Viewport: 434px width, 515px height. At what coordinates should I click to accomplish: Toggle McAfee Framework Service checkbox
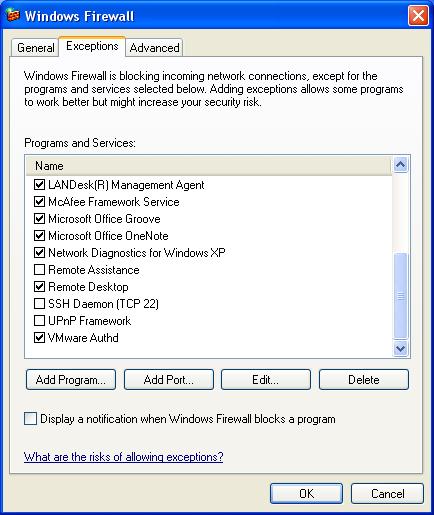(39, 201)
